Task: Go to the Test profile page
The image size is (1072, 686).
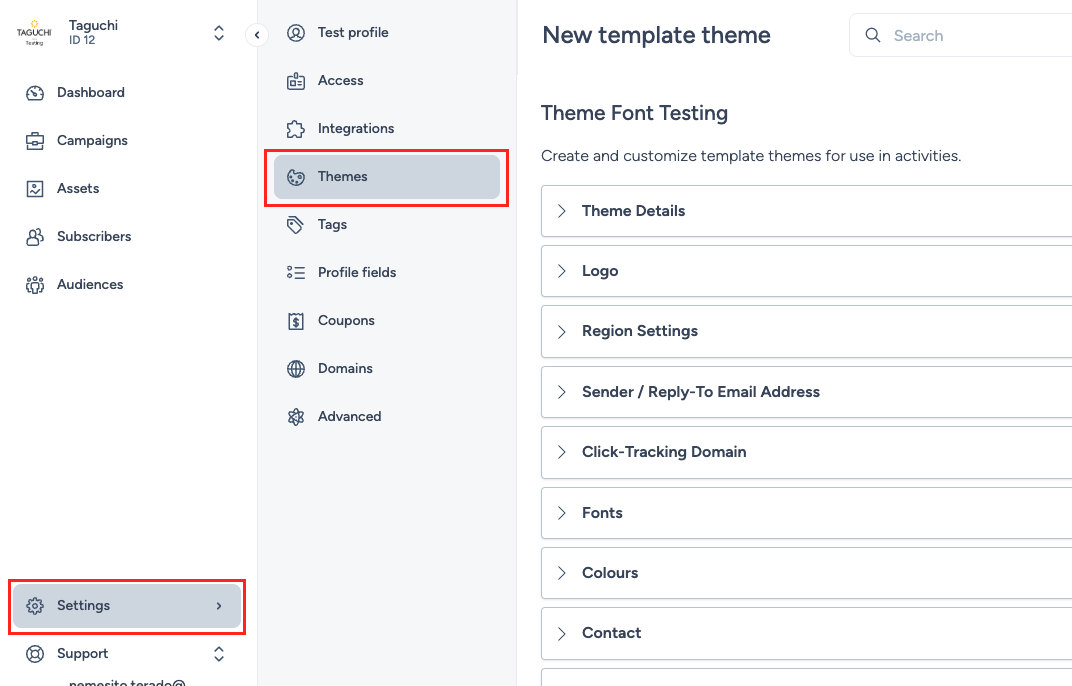Action: click(x=353, y=33)
